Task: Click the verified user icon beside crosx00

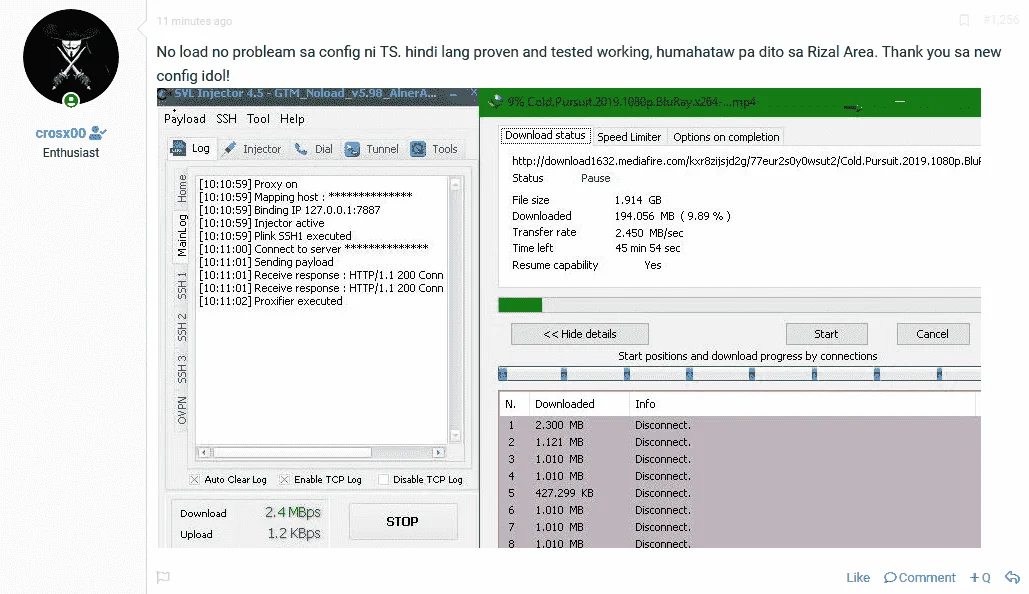Action: [98, 133]
